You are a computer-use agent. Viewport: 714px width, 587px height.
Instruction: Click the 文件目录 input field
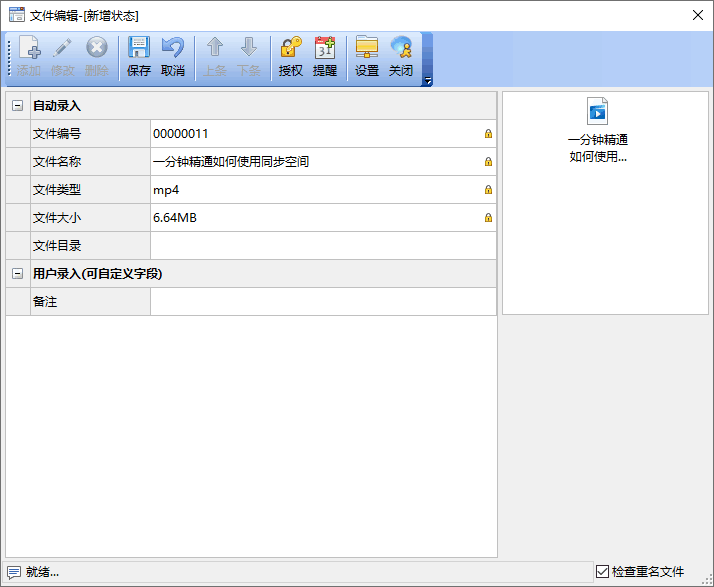click(322, 246)
